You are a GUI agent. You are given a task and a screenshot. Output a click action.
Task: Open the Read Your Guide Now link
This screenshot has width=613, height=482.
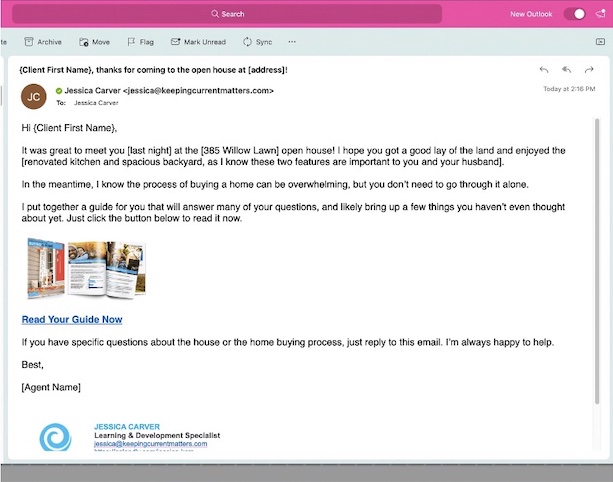tap(72, 320)
